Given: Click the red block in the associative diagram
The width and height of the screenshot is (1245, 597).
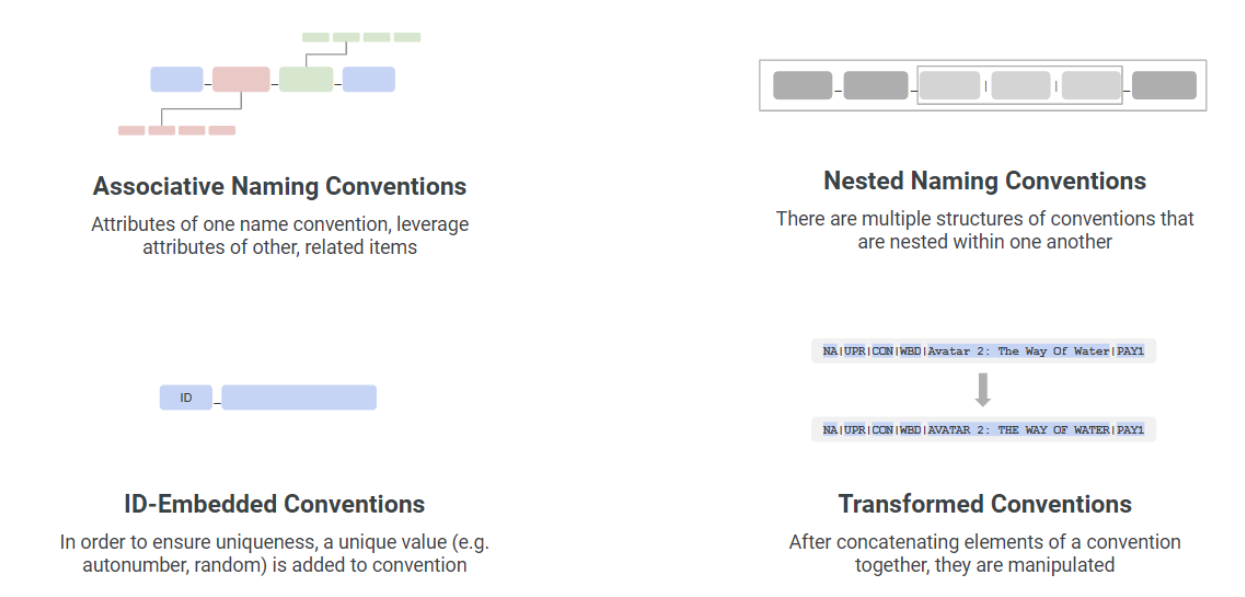Looking at the screenshot, I should (241, 79).
